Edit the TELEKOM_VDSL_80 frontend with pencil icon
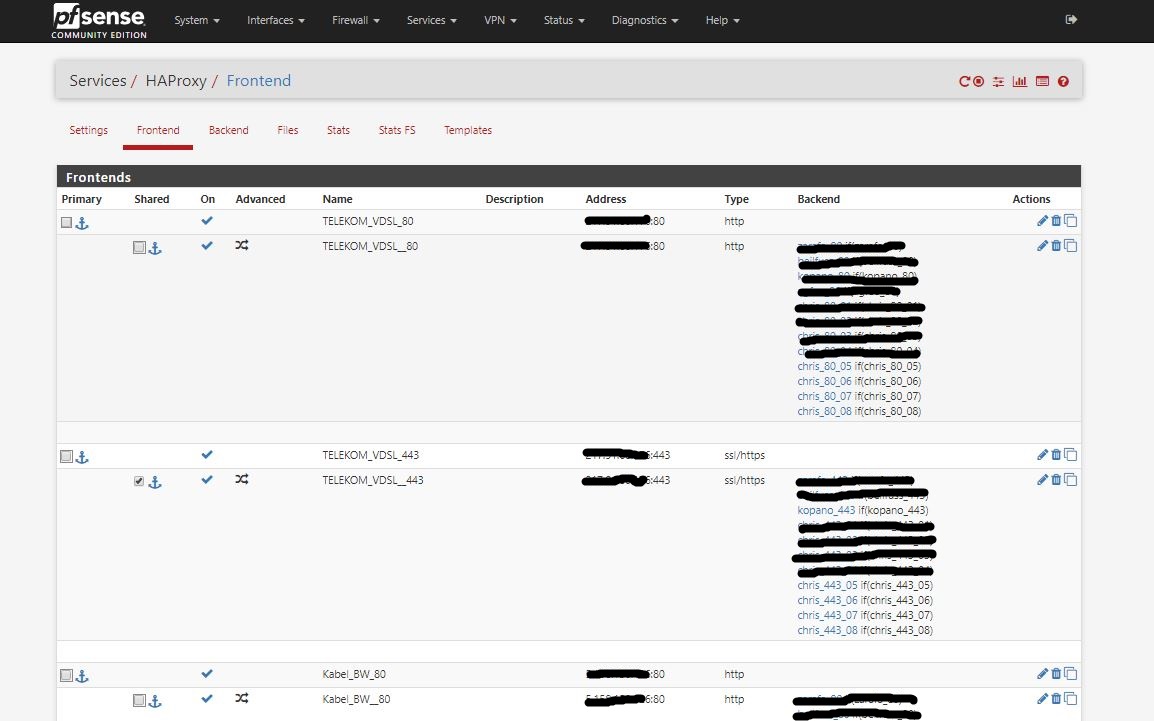Screen dimensions: 1154x721 point(1042,221)
